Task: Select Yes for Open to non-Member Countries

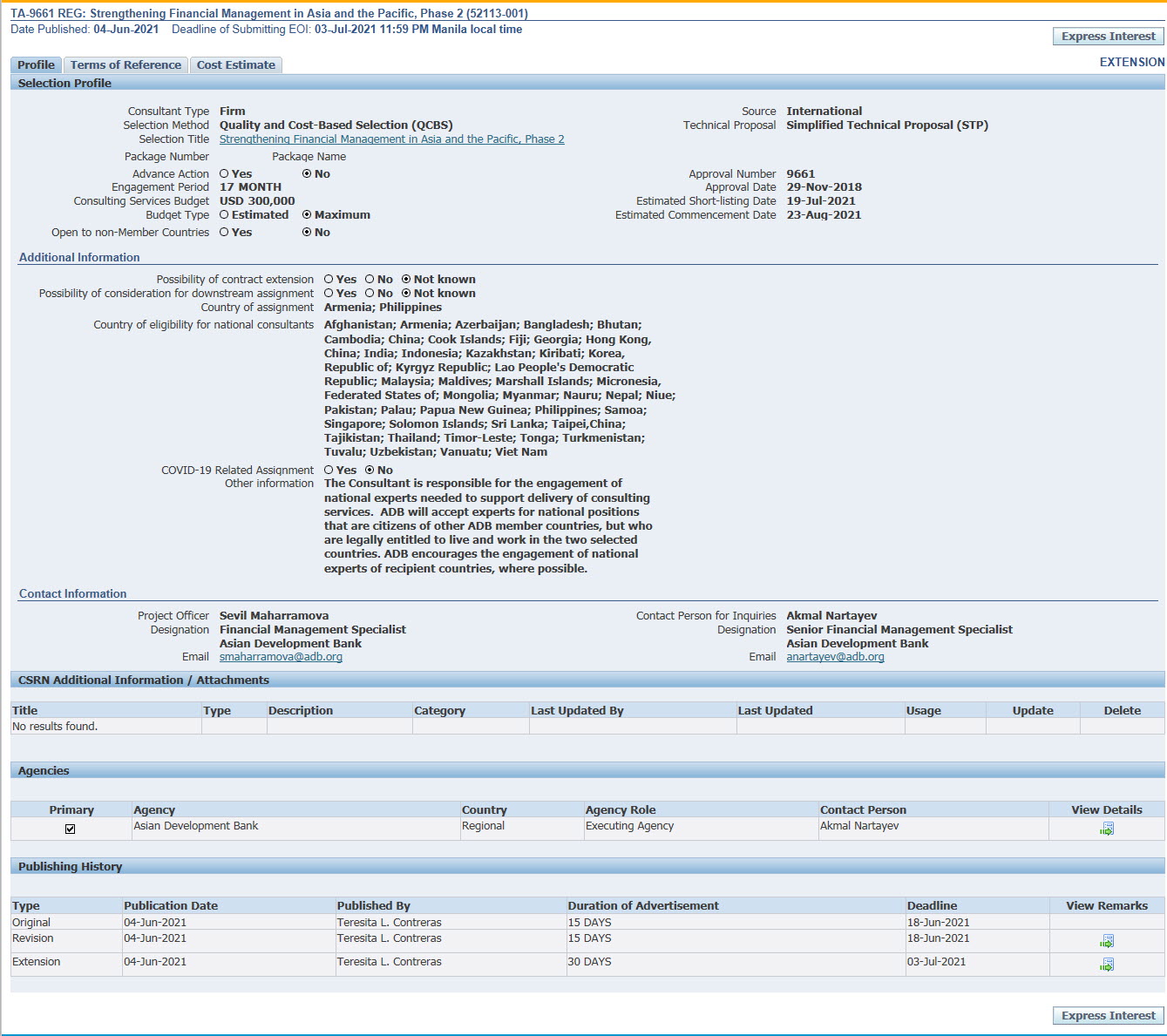Action: [x=224, y=233]
